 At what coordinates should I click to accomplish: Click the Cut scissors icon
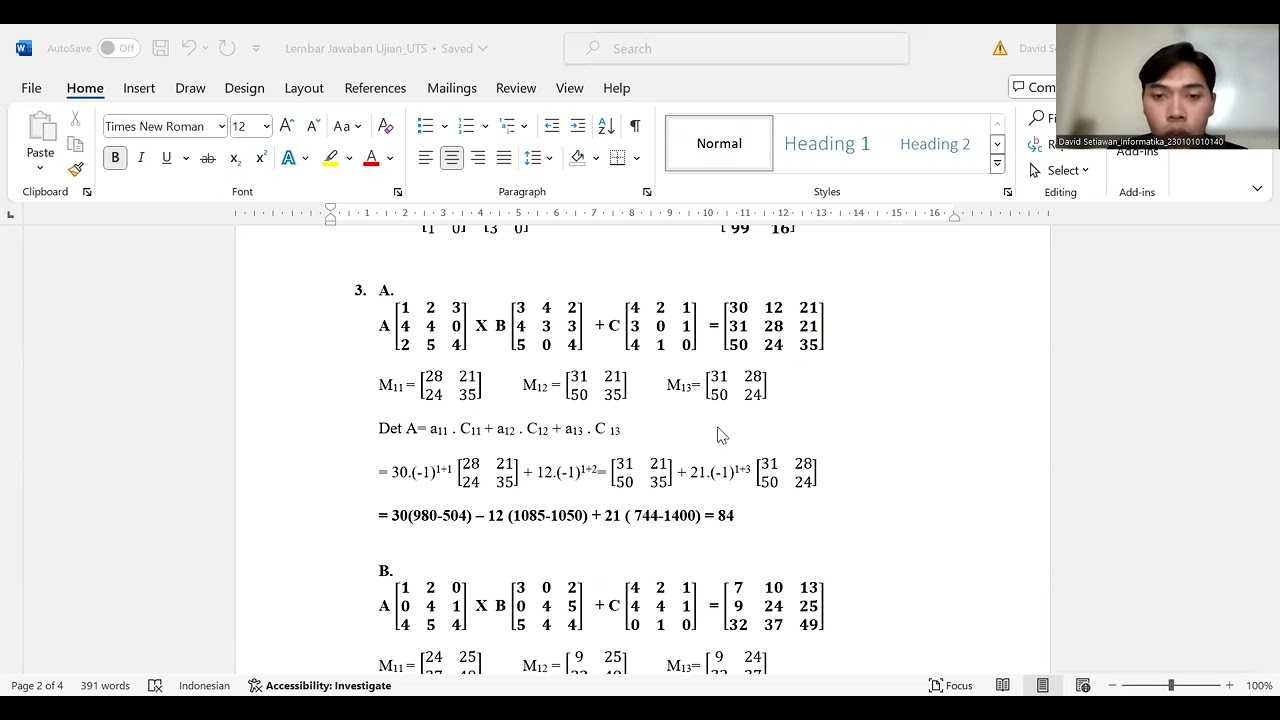click(75, 119)
